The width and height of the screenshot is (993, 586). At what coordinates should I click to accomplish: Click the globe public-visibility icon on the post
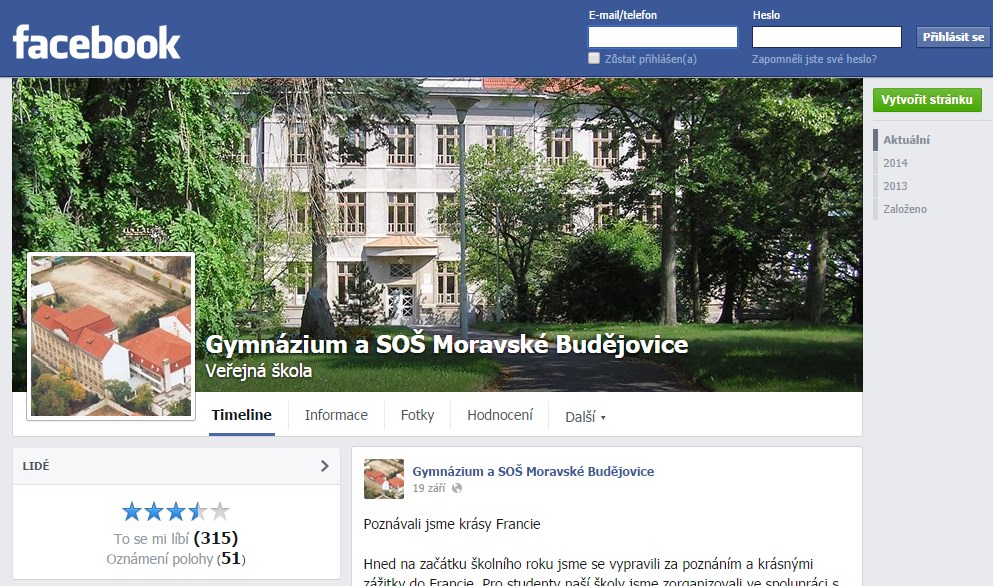pos(457,488)
